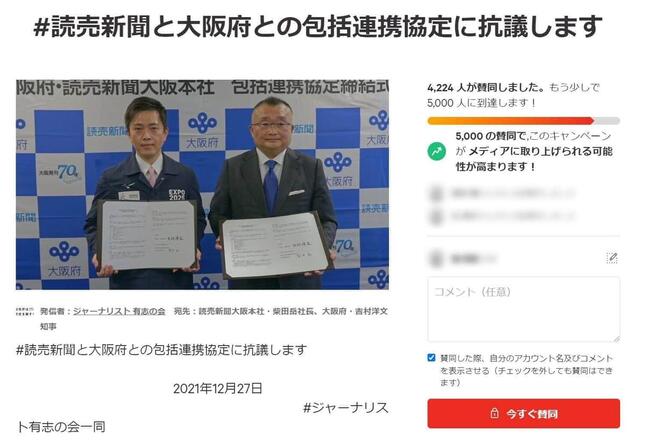
Task: Click the 2021年12月27日 date text
Action: (x=217, y=389)
